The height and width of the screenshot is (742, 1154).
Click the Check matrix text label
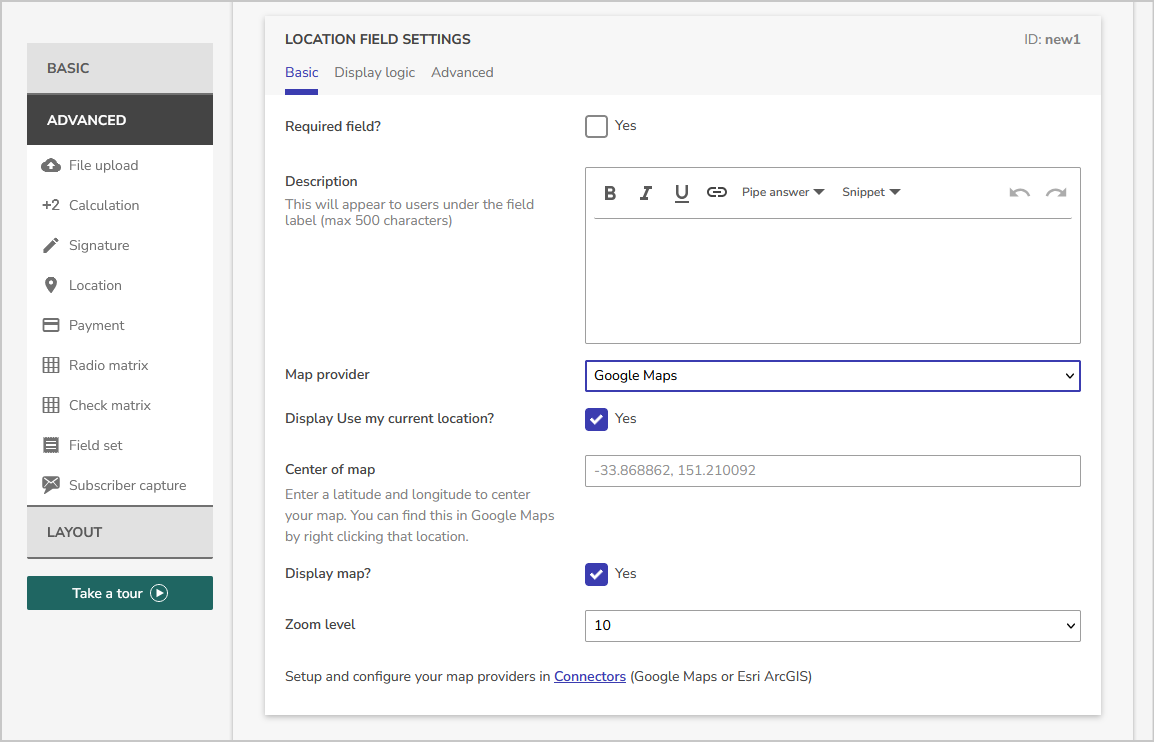(110, 405)
